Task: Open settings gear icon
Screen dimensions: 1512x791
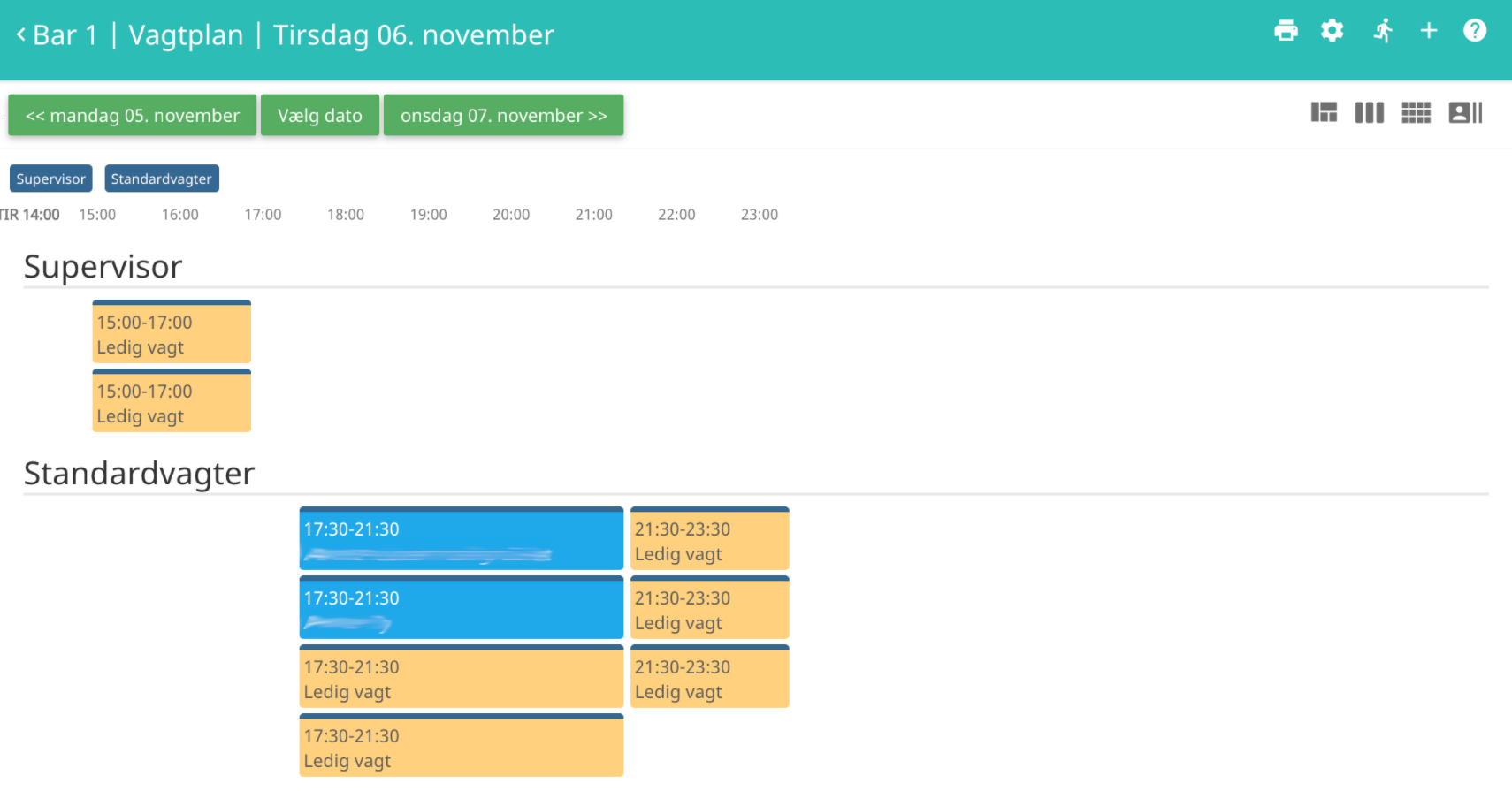Action: click(1332, 31)
